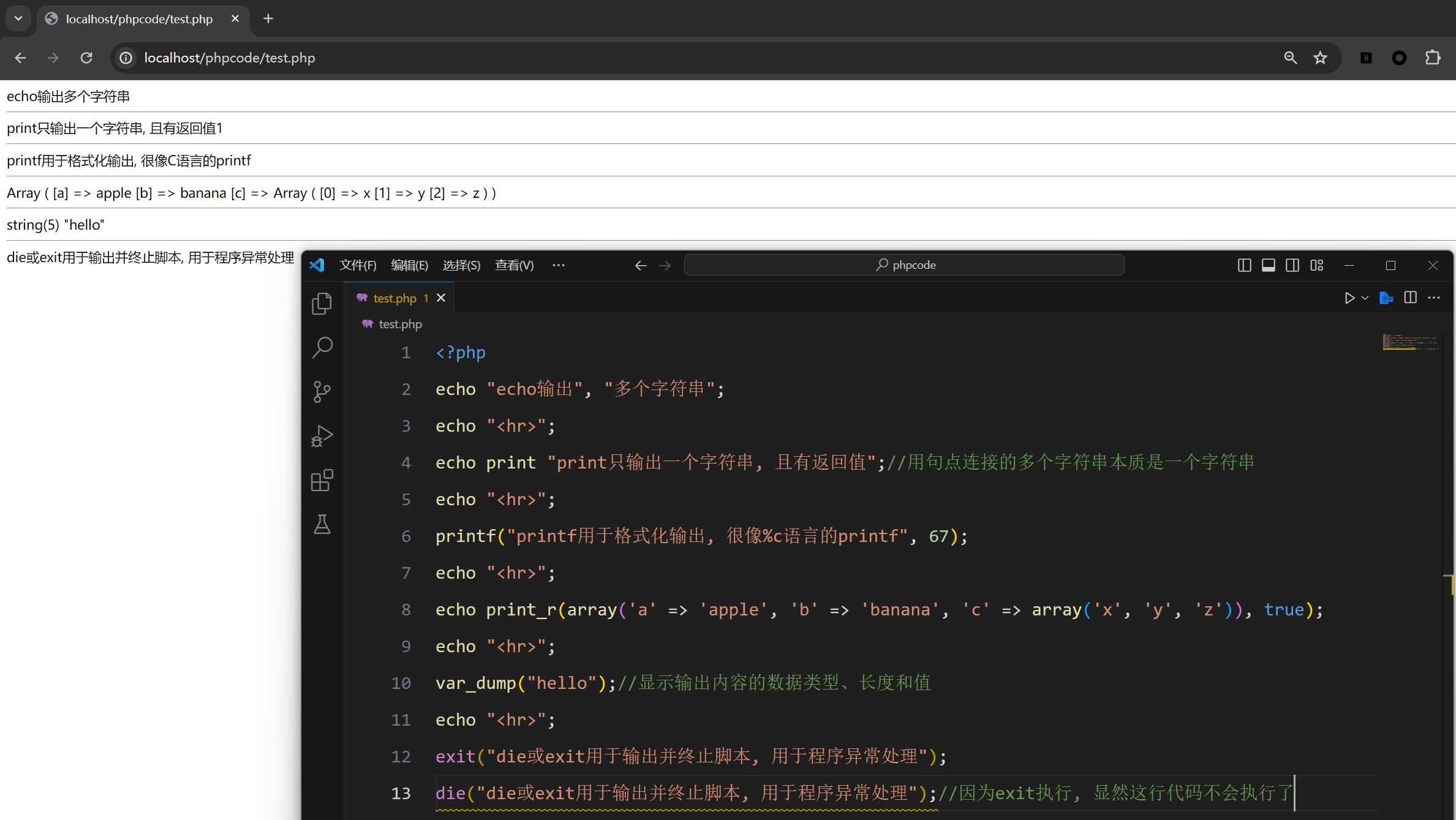
Task: Open the overflow menu next to 查看(V)
Action: click(559, 265)
